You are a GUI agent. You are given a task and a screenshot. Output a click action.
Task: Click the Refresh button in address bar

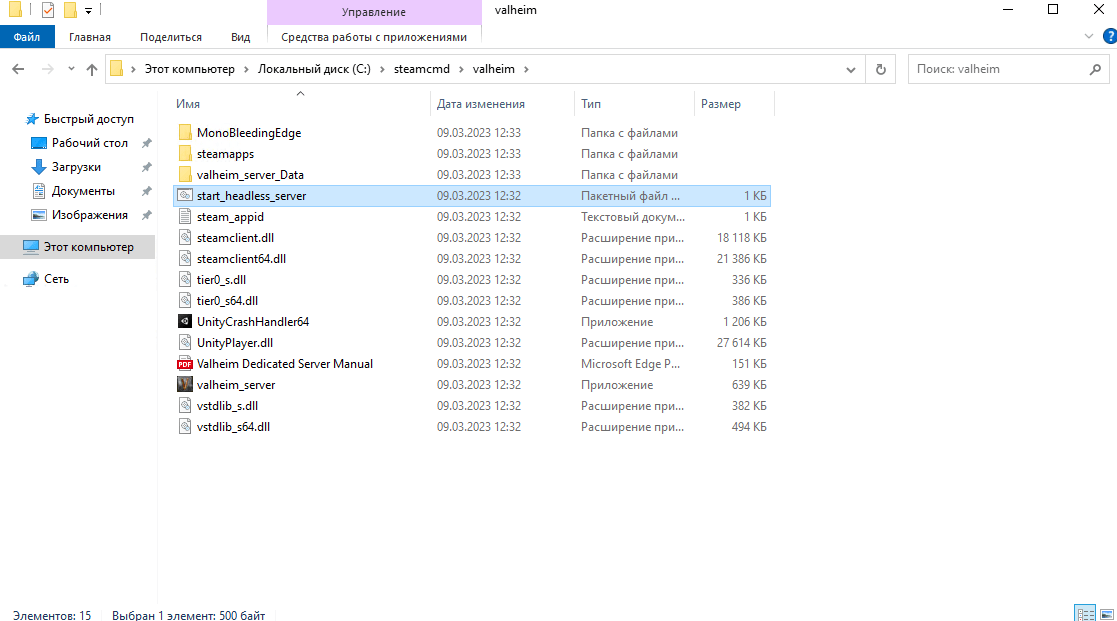tap(880, 70)
